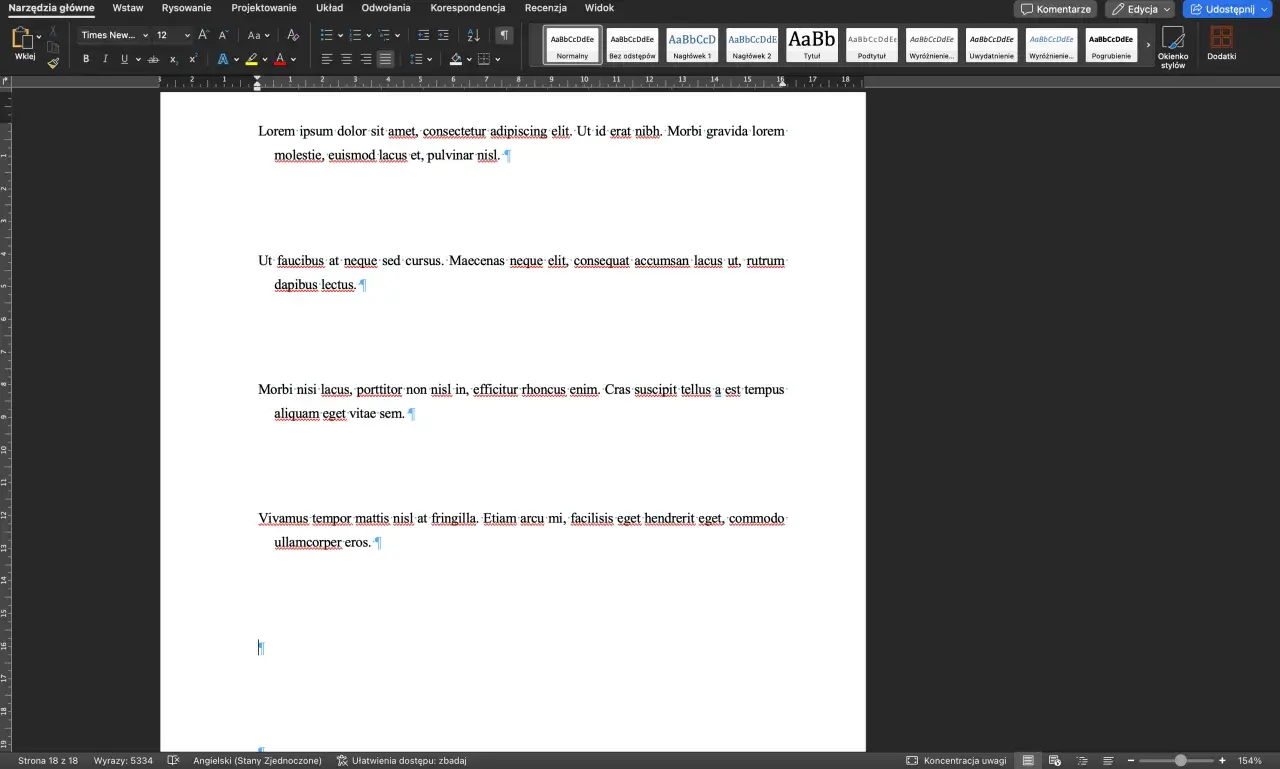
Task: Toggle numbered list
Action: click(x=354, y=35)
